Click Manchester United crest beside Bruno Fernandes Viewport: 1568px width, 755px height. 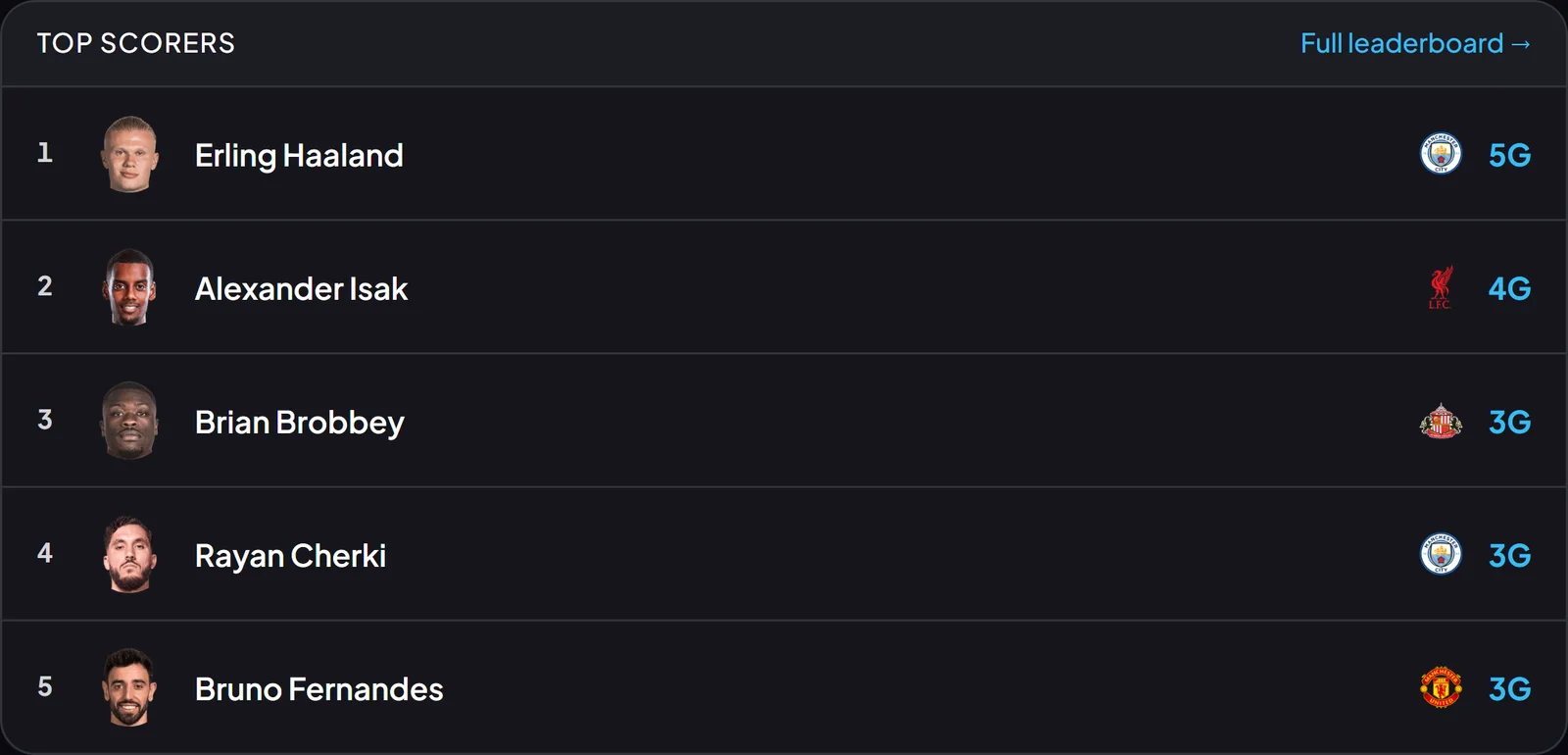[x=1441, y=687]
